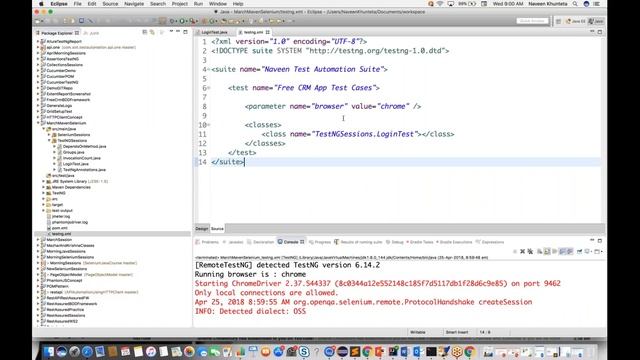Open the Open Perspective toolbar icon
The height and width of the screenshot is (360, 640).
tap(558, 21)
